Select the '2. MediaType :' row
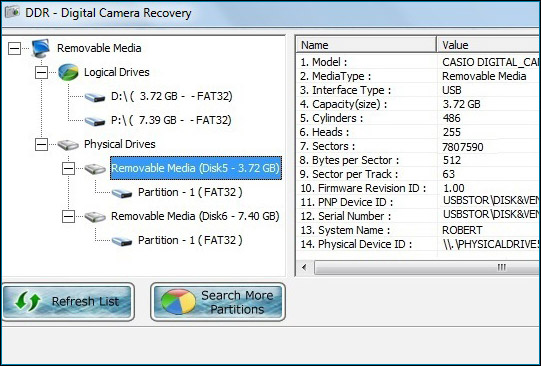Image resolution: width=541 pixels, height=366 pixels. click(x=419, y=76)
